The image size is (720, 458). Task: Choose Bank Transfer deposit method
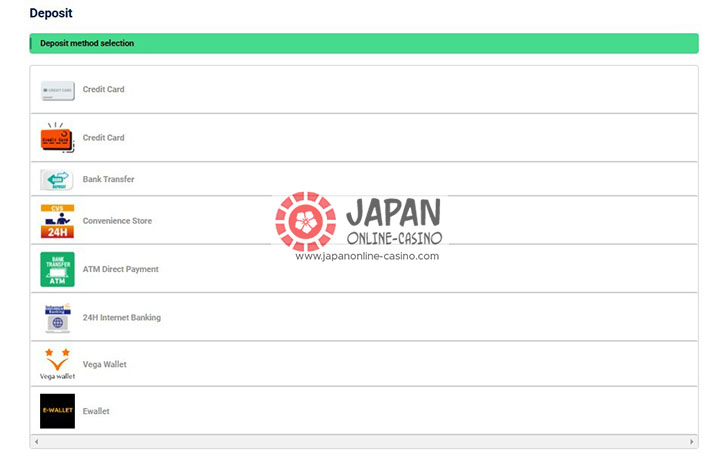pos(364,179)
